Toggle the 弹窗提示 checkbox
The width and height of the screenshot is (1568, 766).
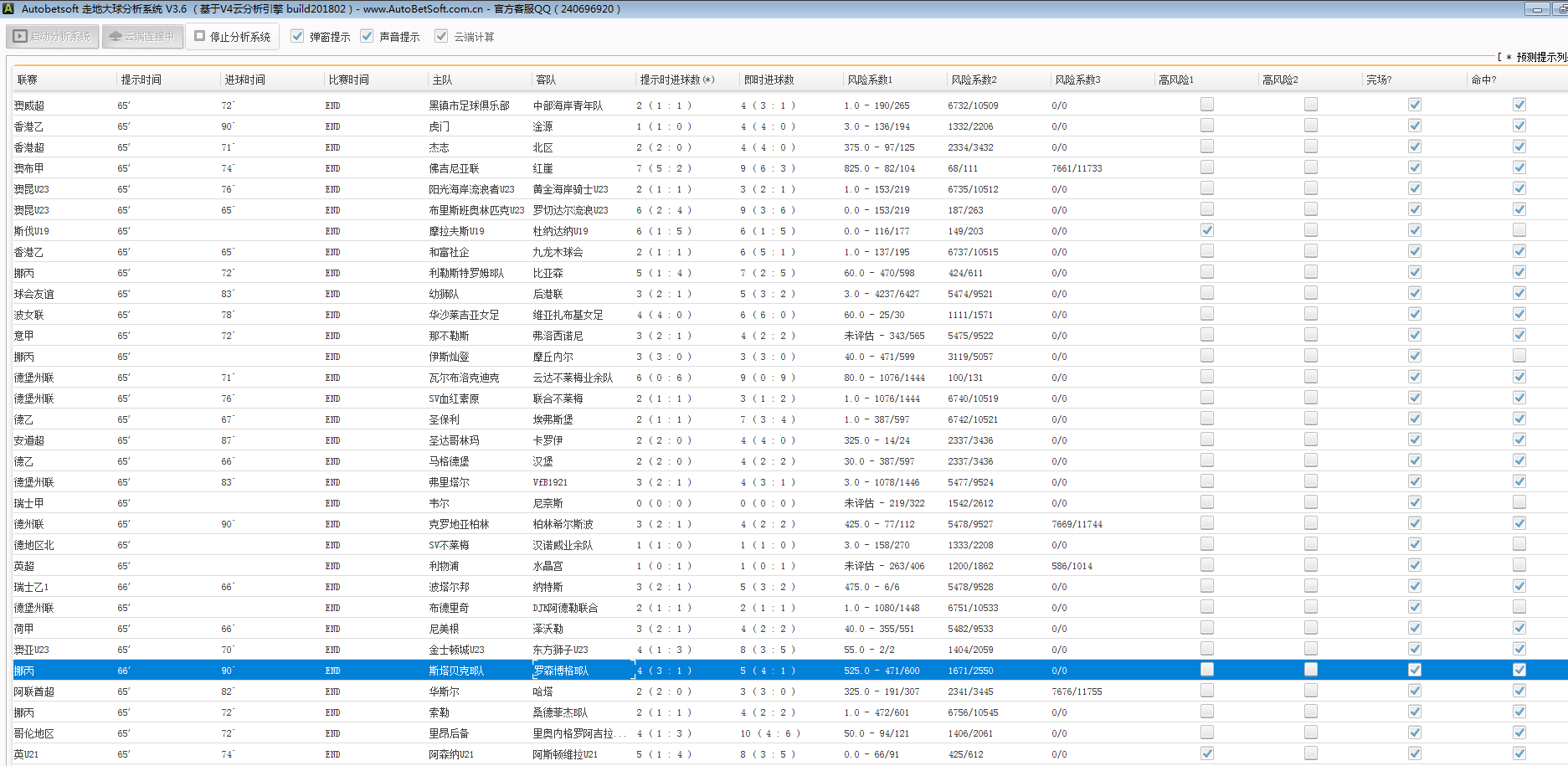coord(297,36)
